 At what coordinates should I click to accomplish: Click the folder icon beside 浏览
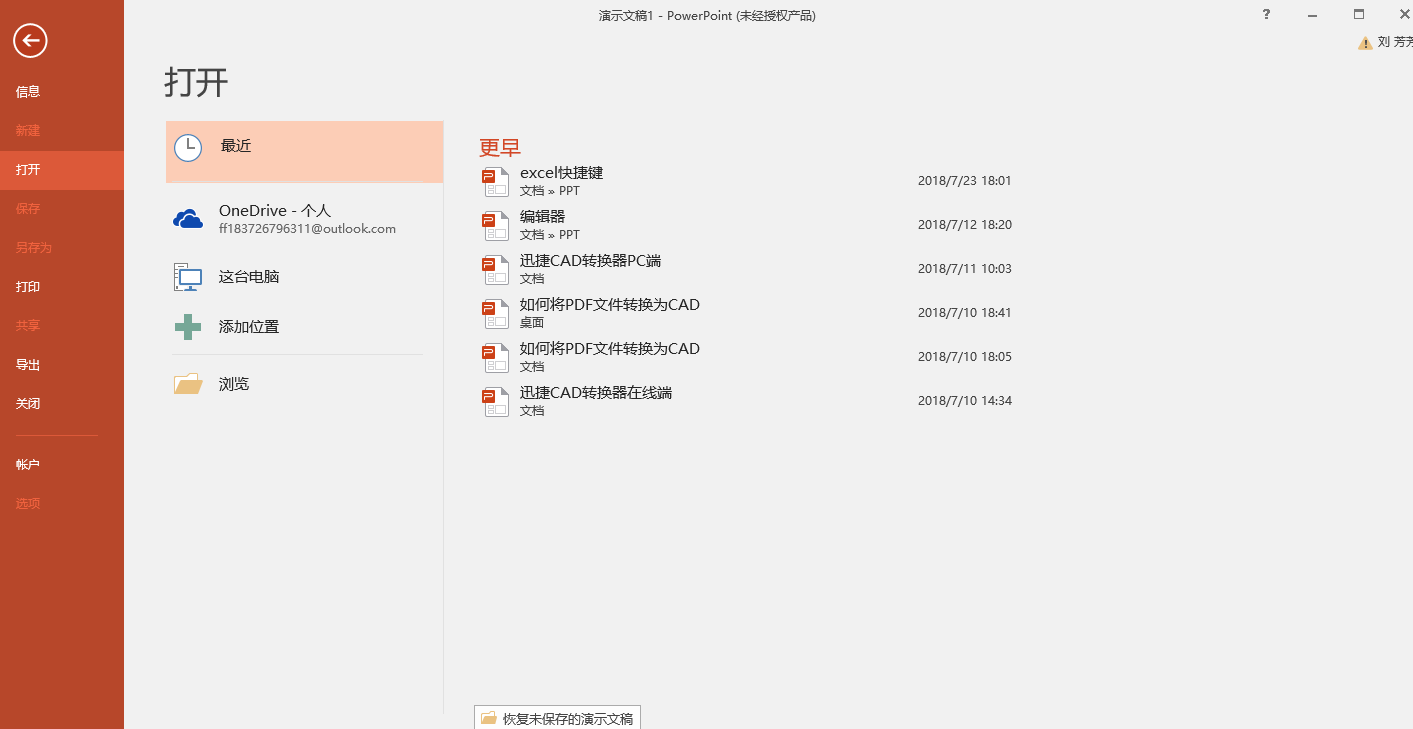[188, 384]
